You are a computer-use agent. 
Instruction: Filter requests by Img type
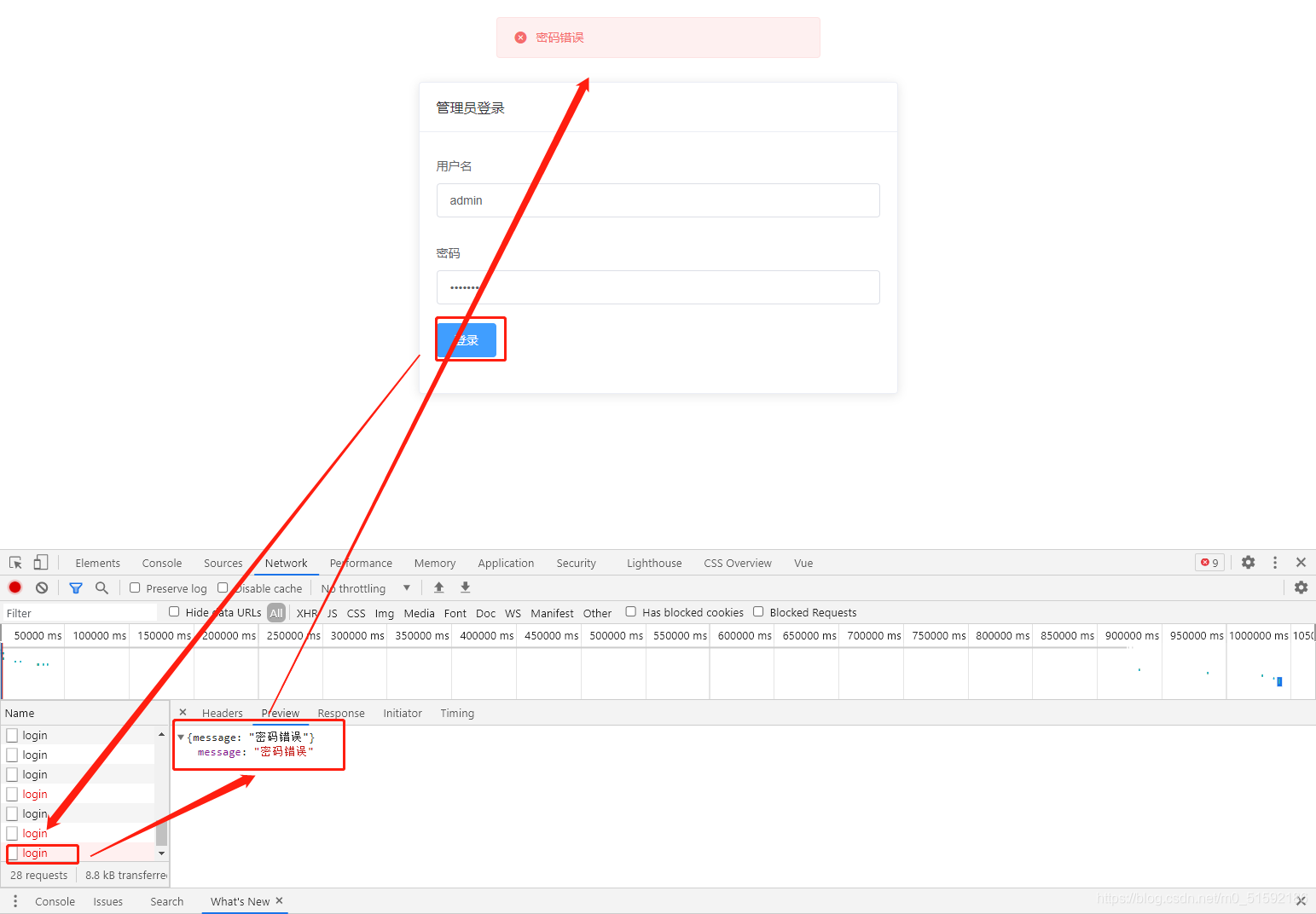click(x=385, y=613)
